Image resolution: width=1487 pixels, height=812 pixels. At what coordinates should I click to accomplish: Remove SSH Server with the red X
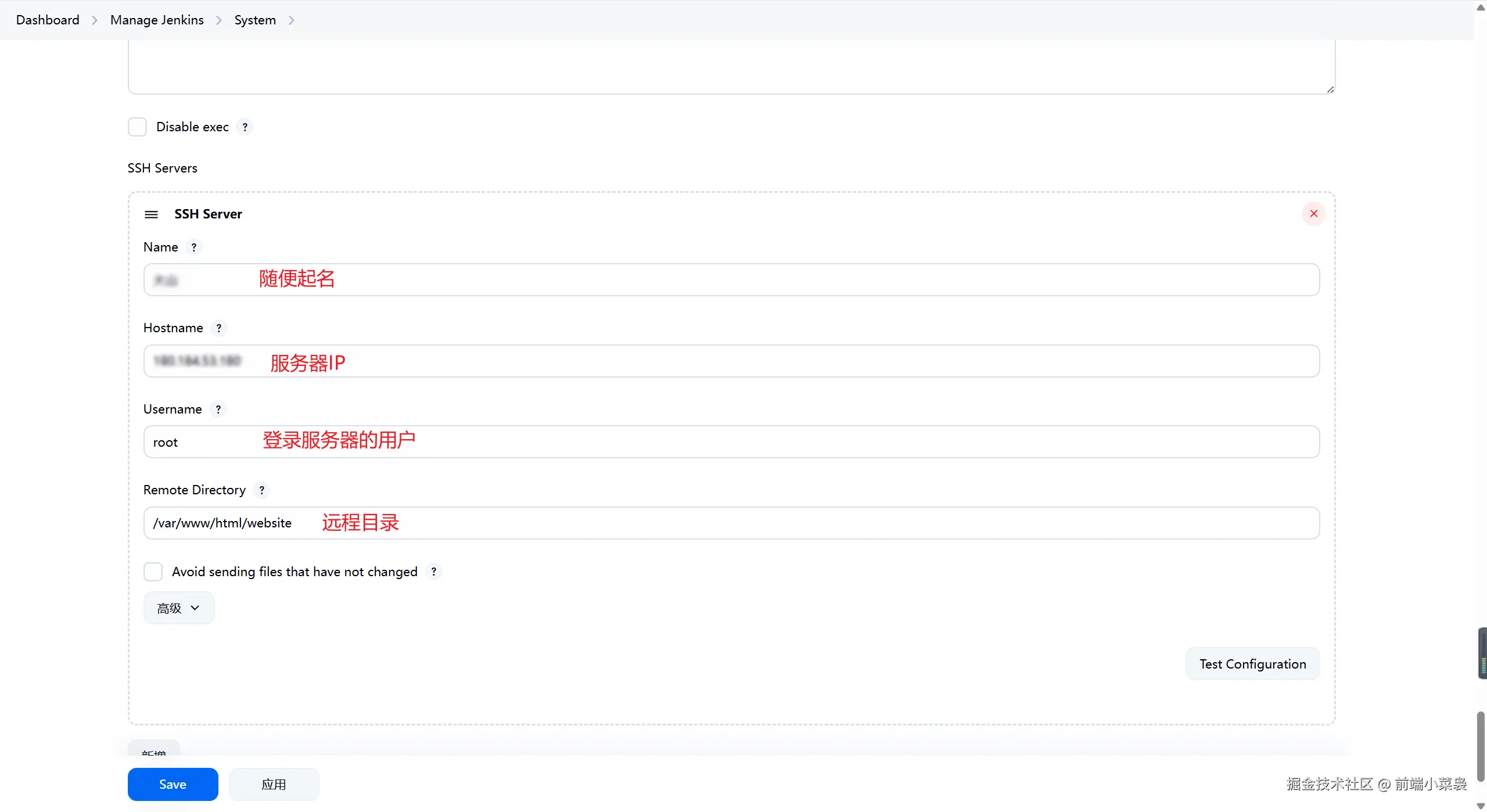coord(1313,214)
